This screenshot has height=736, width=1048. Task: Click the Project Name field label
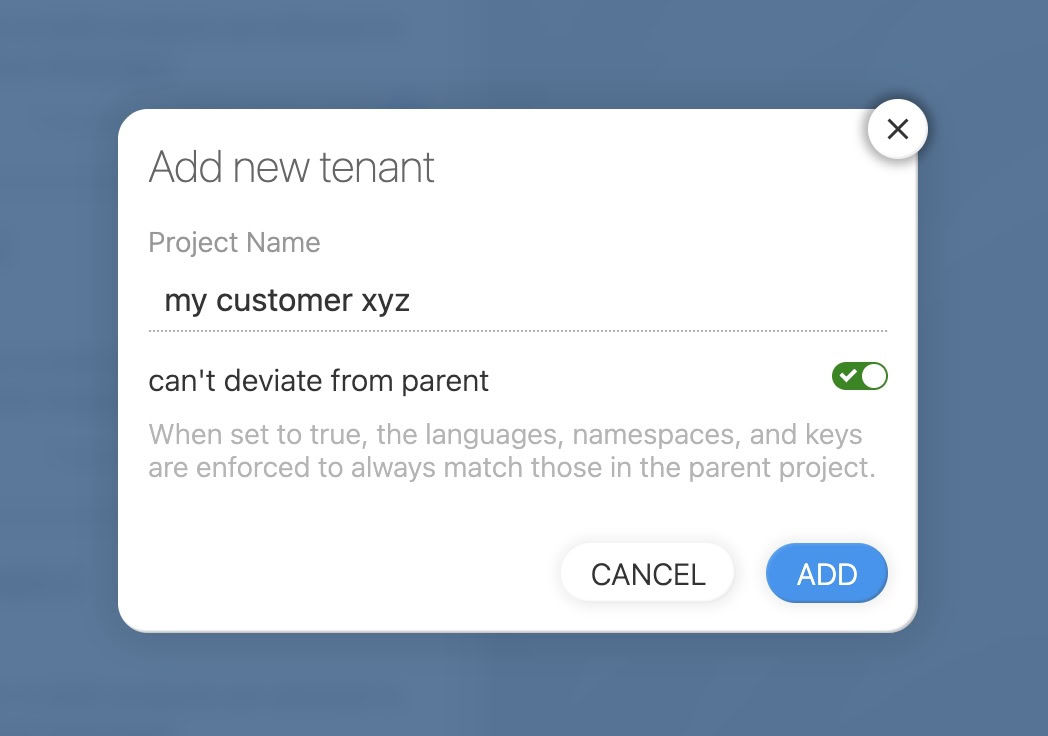[x=234, y=243]
